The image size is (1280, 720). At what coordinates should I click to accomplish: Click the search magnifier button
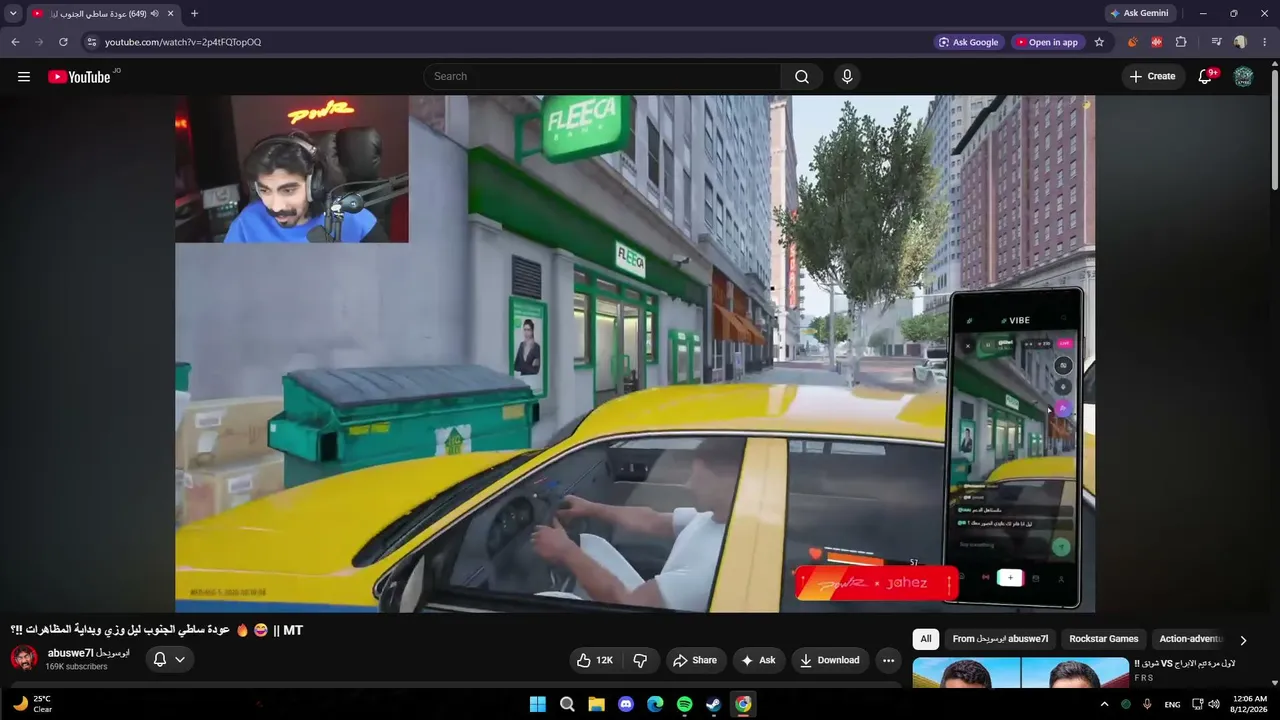tap(802, 77)
